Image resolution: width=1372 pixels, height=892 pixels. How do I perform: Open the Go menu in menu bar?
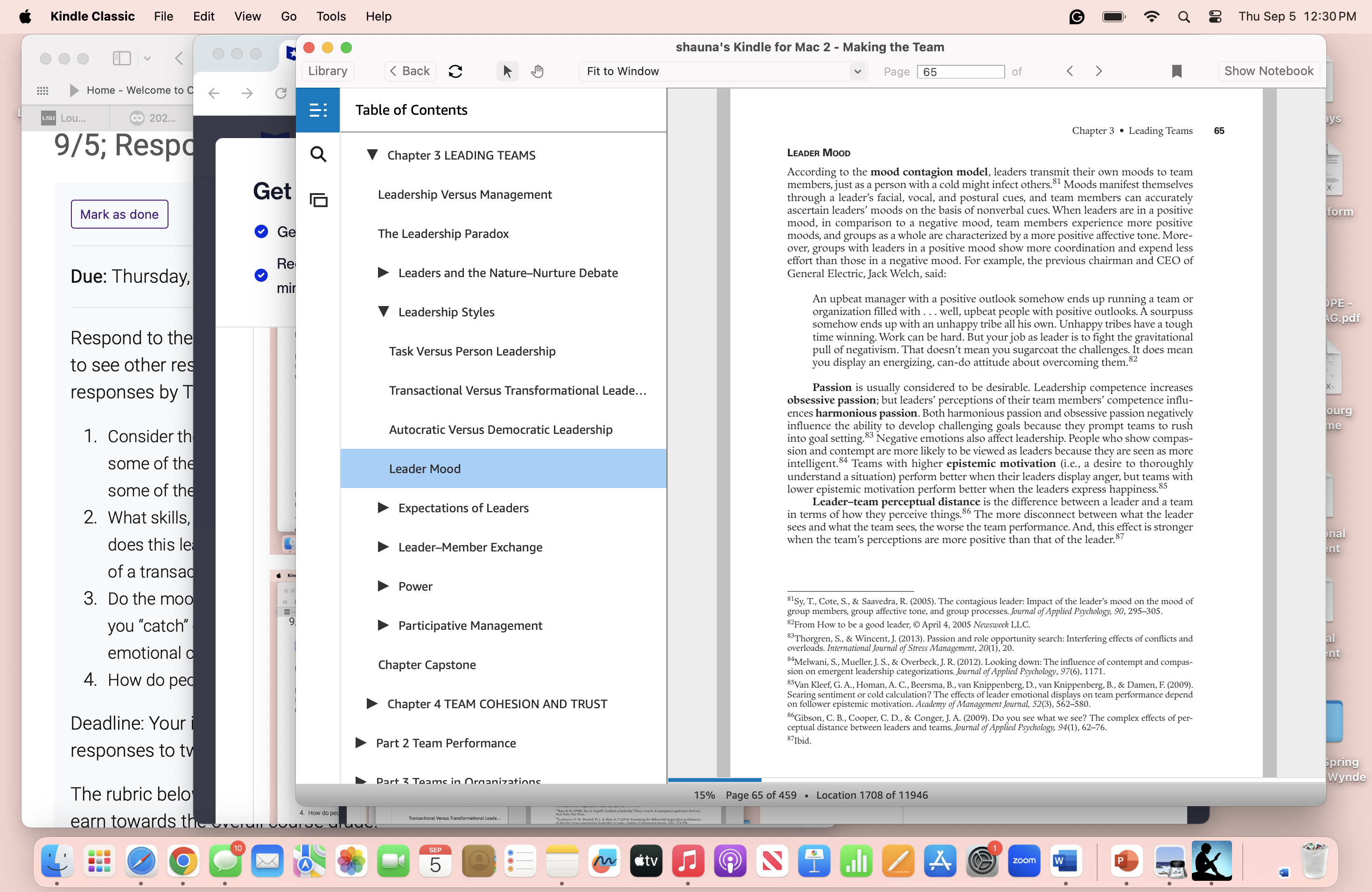(288, 16)
